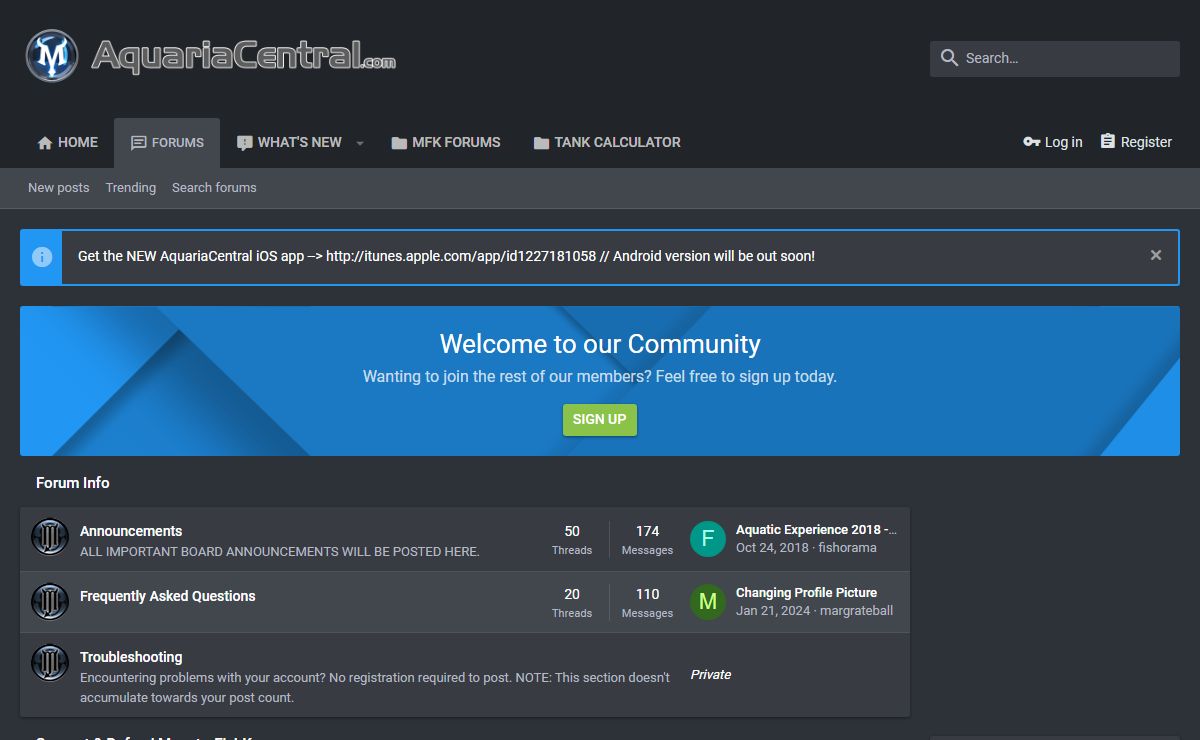
Task: Click the Announcements forum icon
Action: 50,538
